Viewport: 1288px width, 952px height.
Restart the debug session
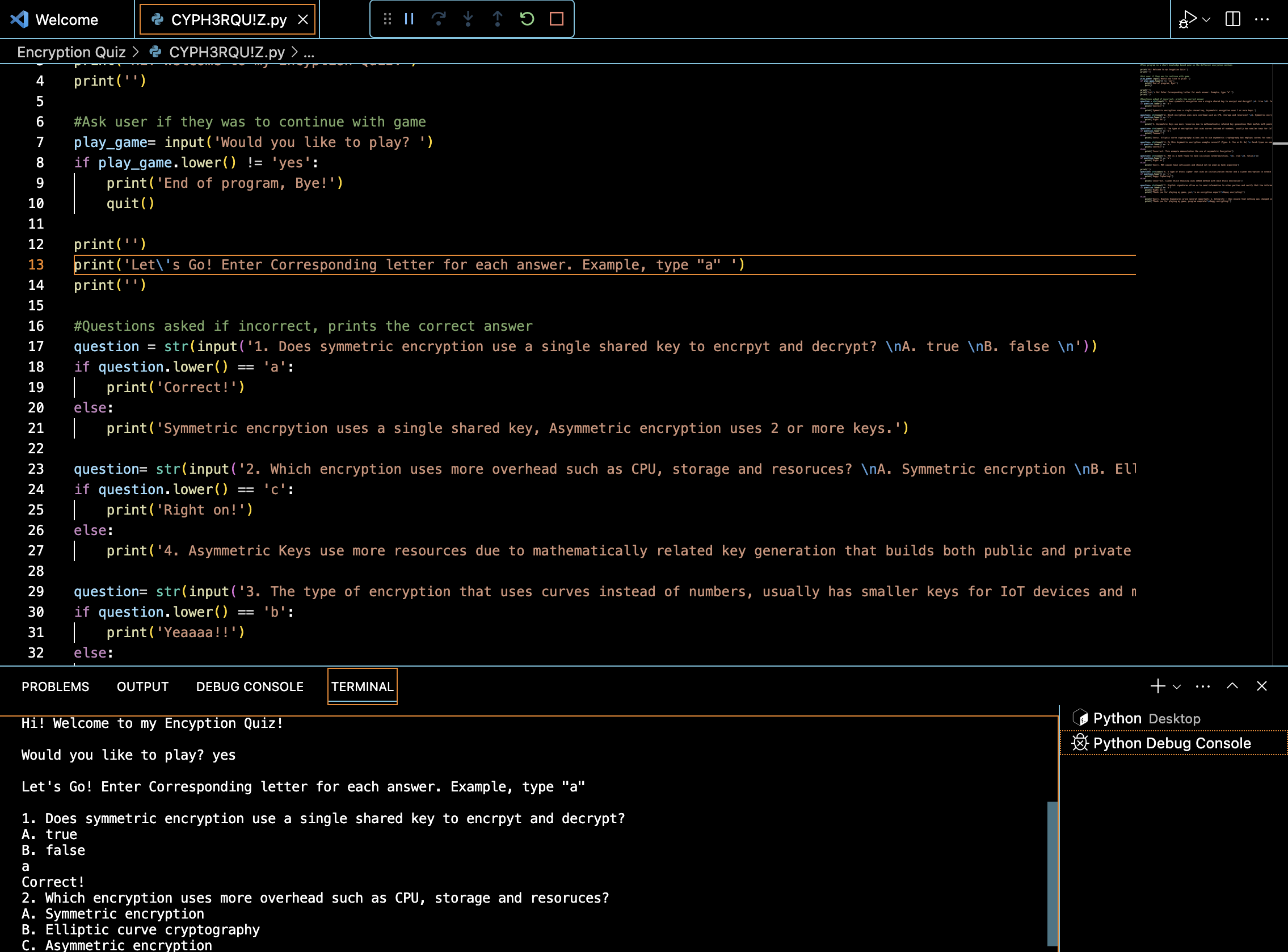pos(526,19)
